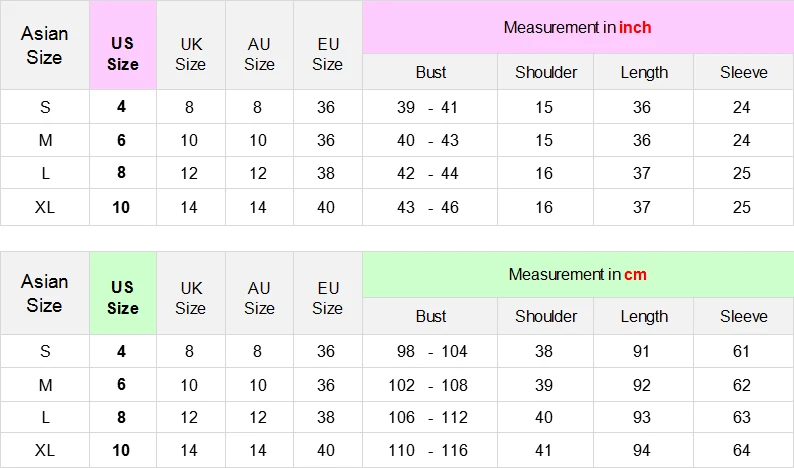Click the Sleeve column header in the cm table
The image size is (794, 468).
[x=743, y=316]
